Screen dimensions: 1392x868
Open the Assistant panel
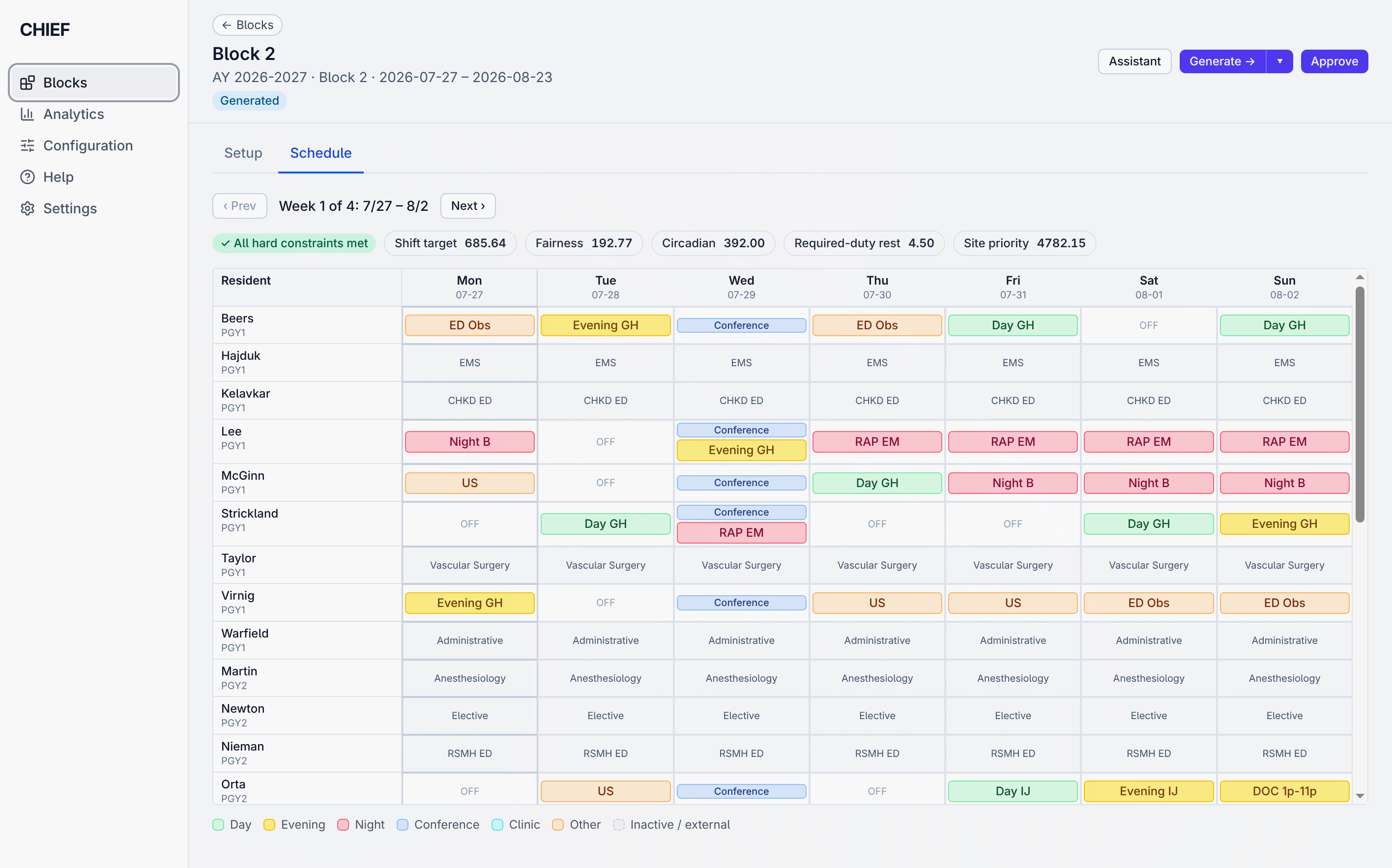pos(1134,61)
